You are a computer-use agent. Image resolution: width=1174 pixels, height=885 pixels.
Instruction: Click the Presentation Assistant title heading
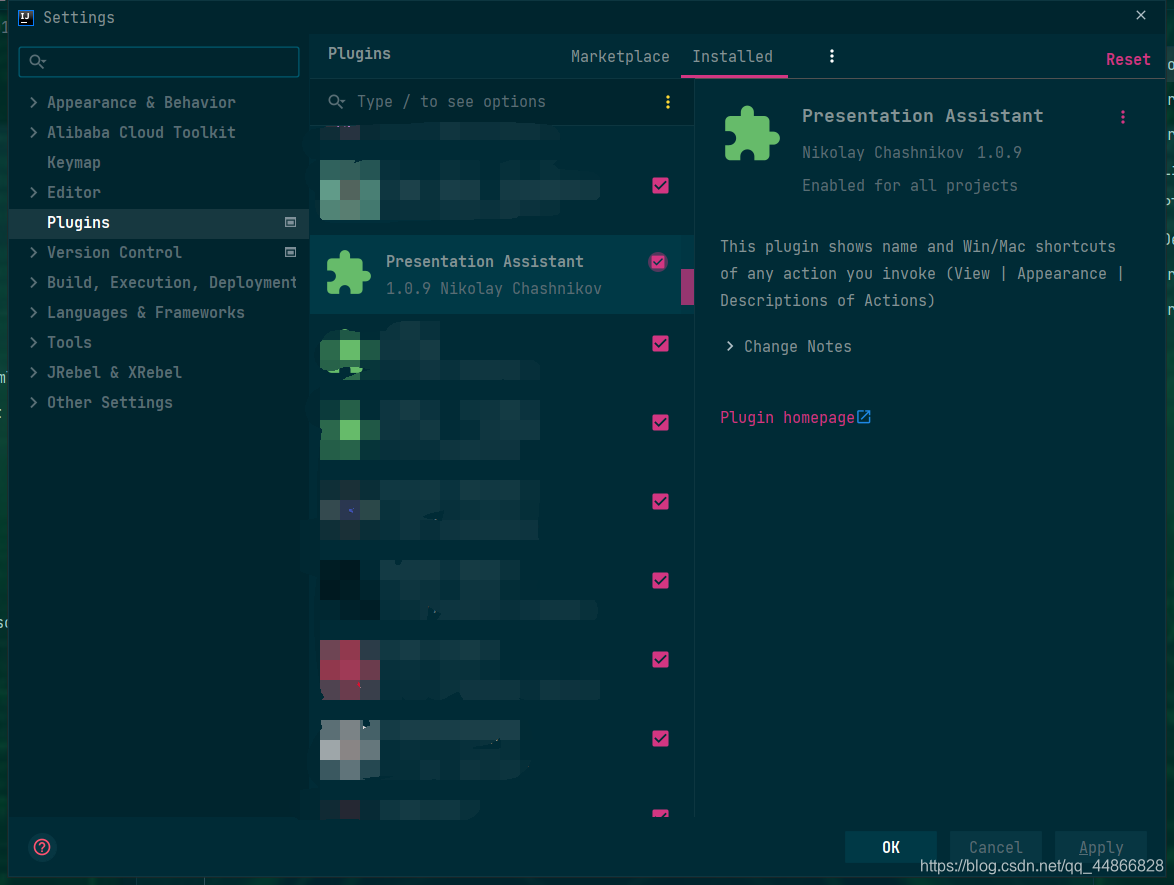[x=922, y=116]
